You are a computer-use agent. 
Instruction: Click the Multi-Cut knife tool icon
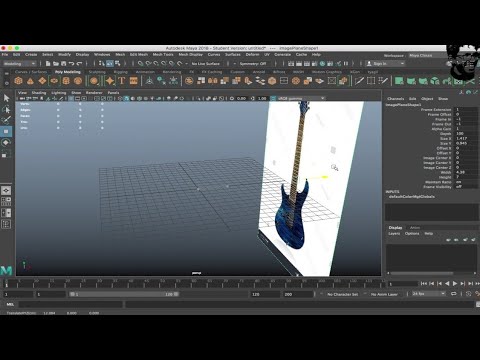359,81
